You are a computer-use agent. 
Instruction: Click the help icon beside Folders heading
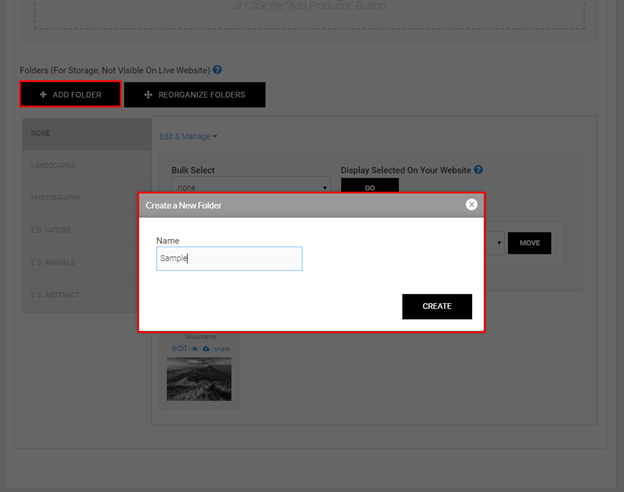tap(217, 70)
